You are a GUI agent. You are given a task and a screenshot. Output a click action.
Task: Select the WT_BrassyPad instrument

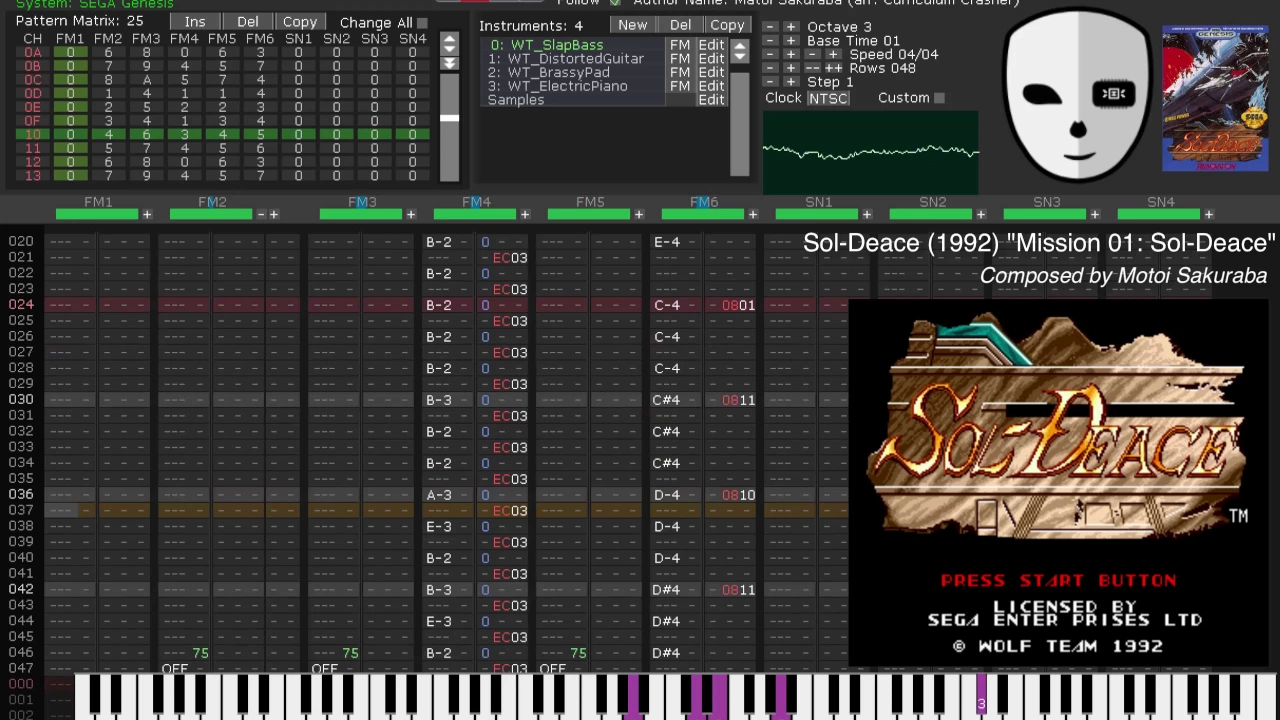point(573,72)
